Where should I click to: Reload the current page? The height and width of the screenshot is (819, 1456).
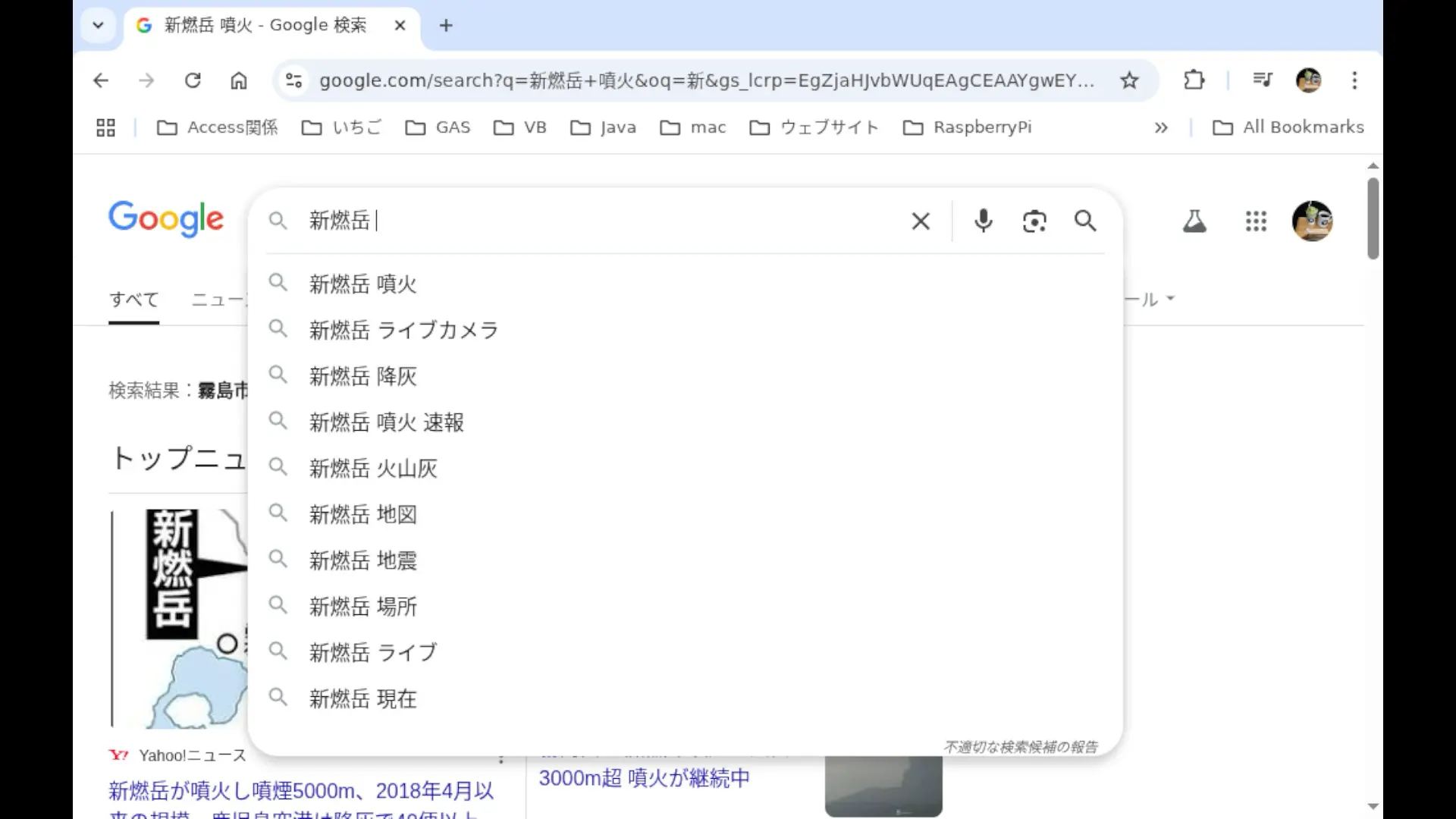193,80
